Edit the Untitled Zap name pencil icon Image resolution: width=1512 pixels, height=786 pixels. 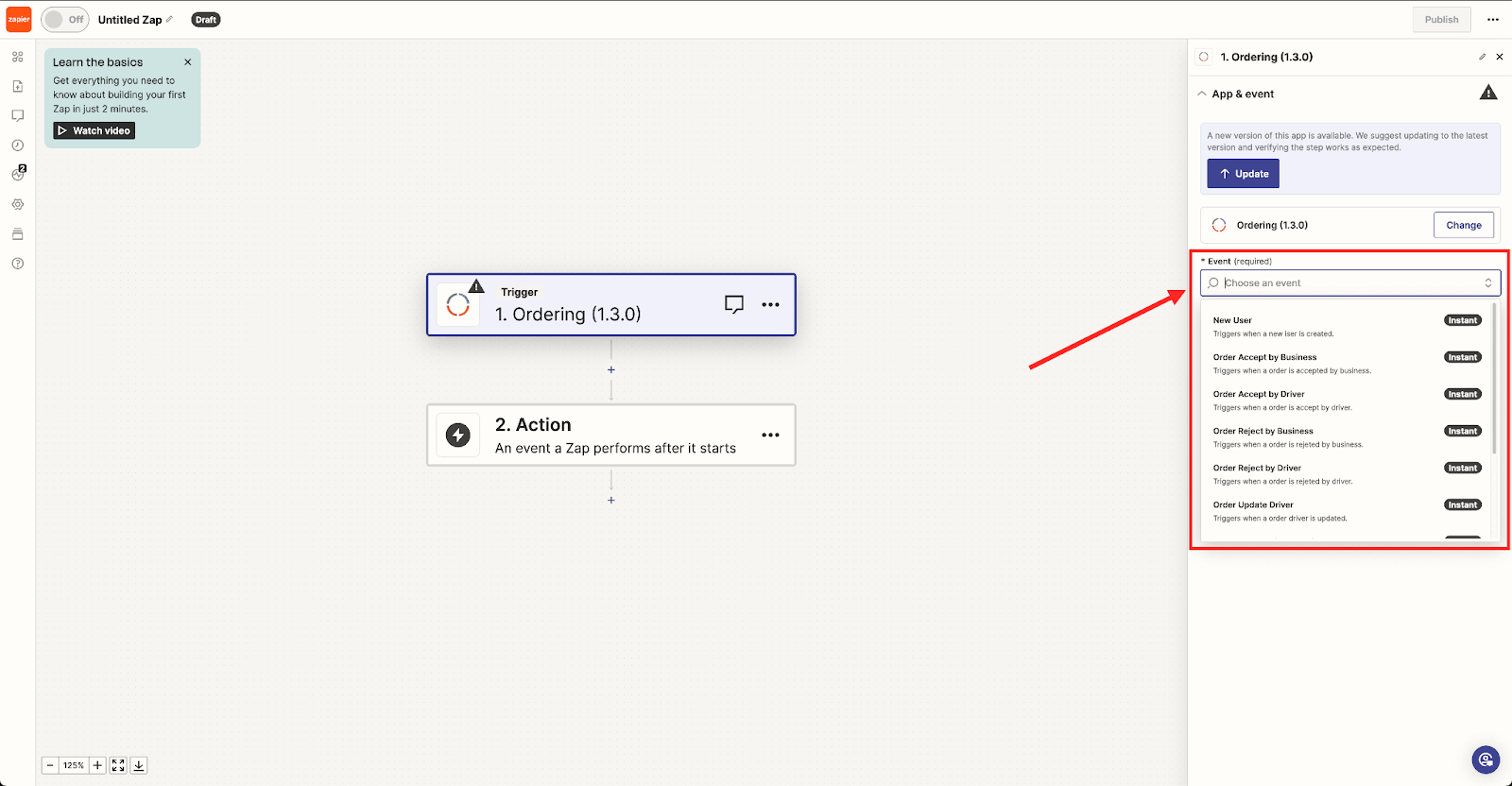pos(169,19)
